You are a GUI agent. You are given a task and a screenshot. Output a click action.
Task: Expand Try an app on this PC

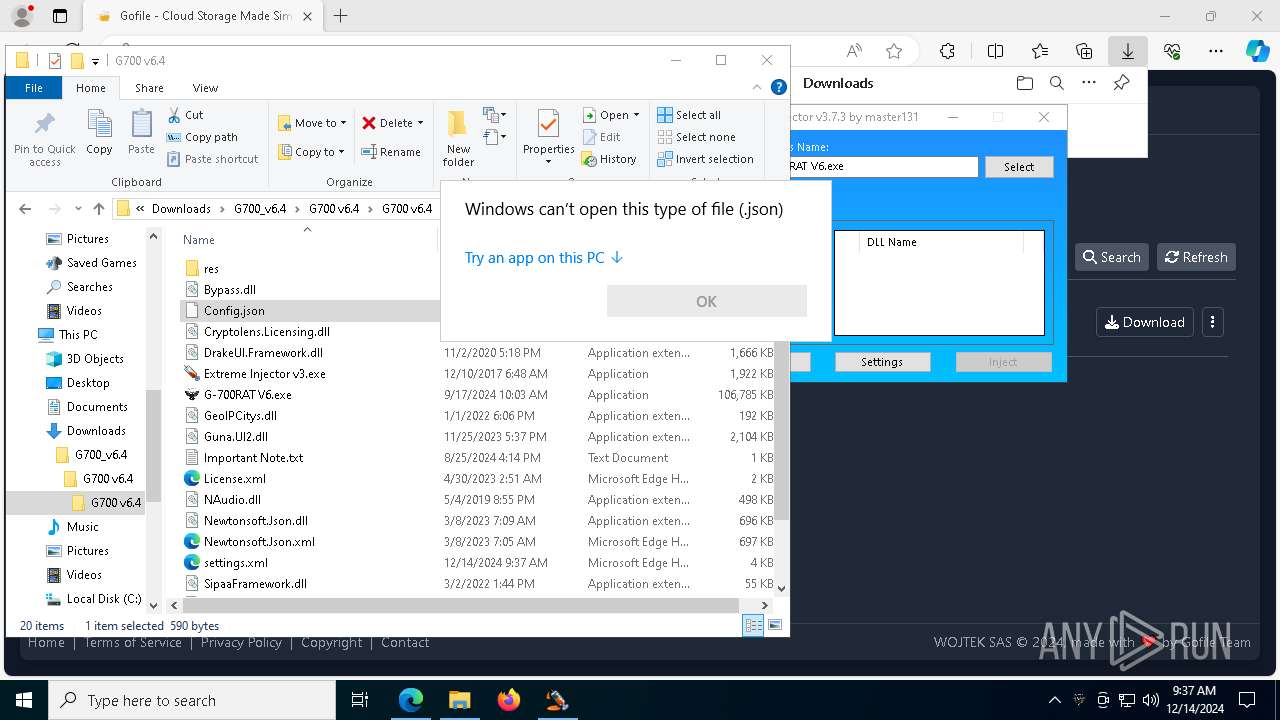pyautogui.click(x=544, y=258)
